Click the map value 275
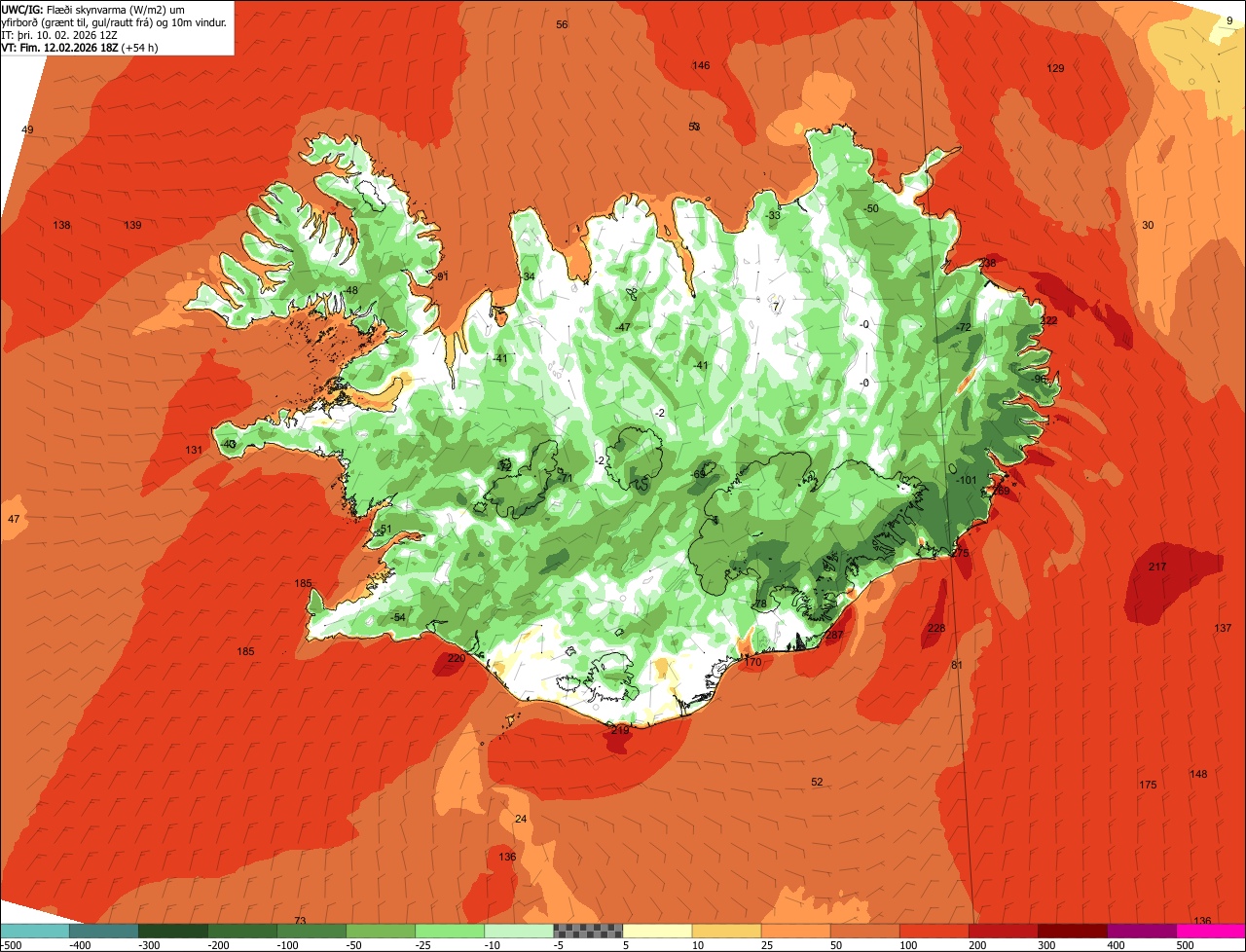The image size is (1246, 952). click(961, 553)
